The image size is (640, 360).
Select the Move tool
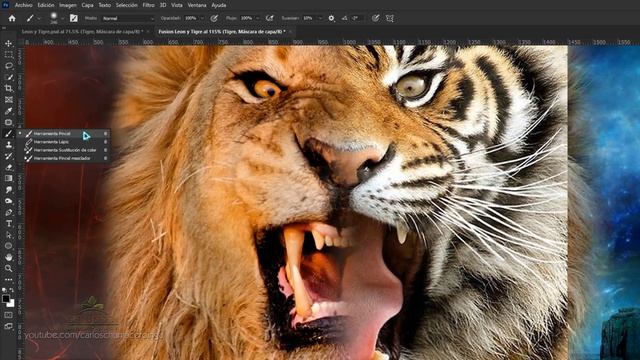click(x=9, y=43)
